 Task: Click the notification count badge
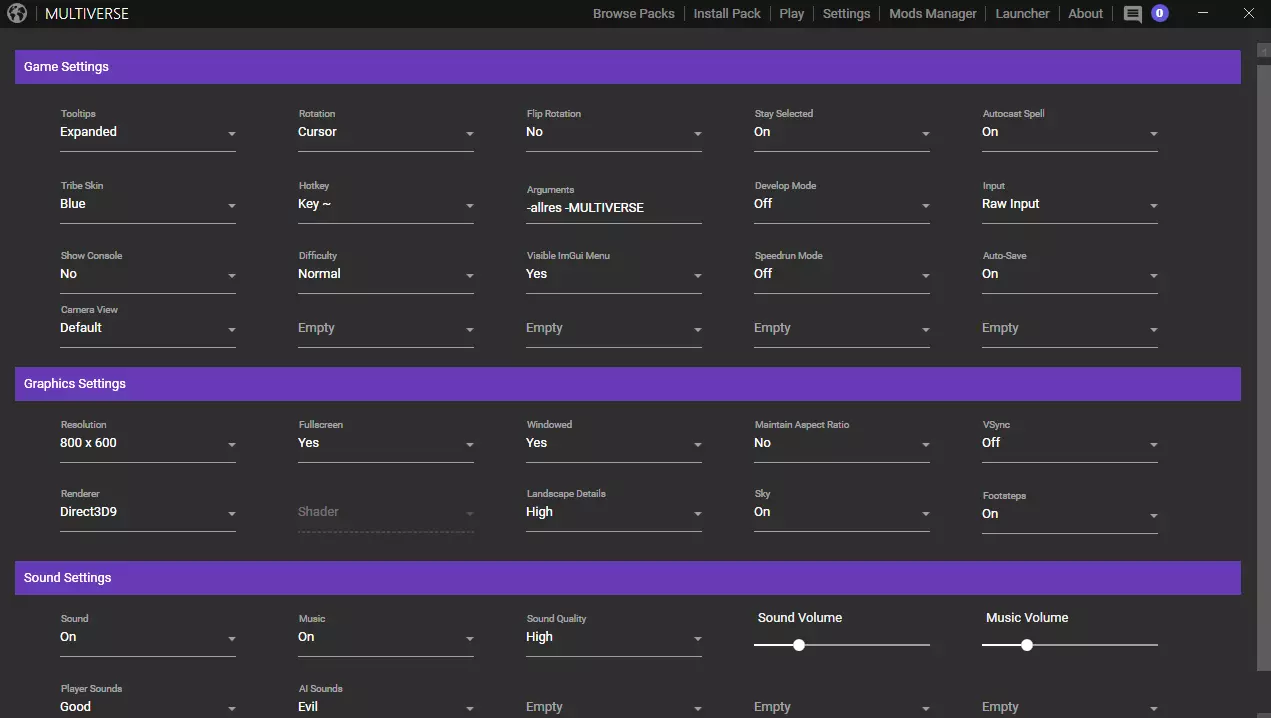tap(1160, 13)
